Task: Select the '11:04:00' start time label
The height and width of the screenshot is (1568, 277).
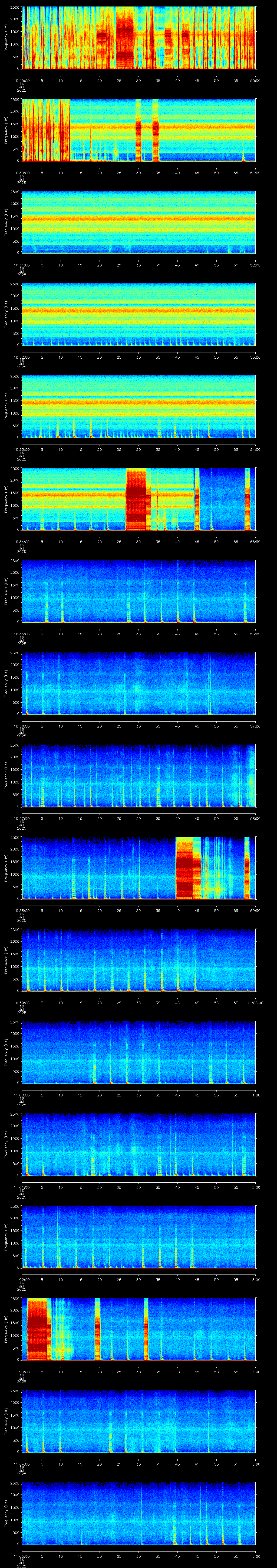Action: [x=21, y=1464]
